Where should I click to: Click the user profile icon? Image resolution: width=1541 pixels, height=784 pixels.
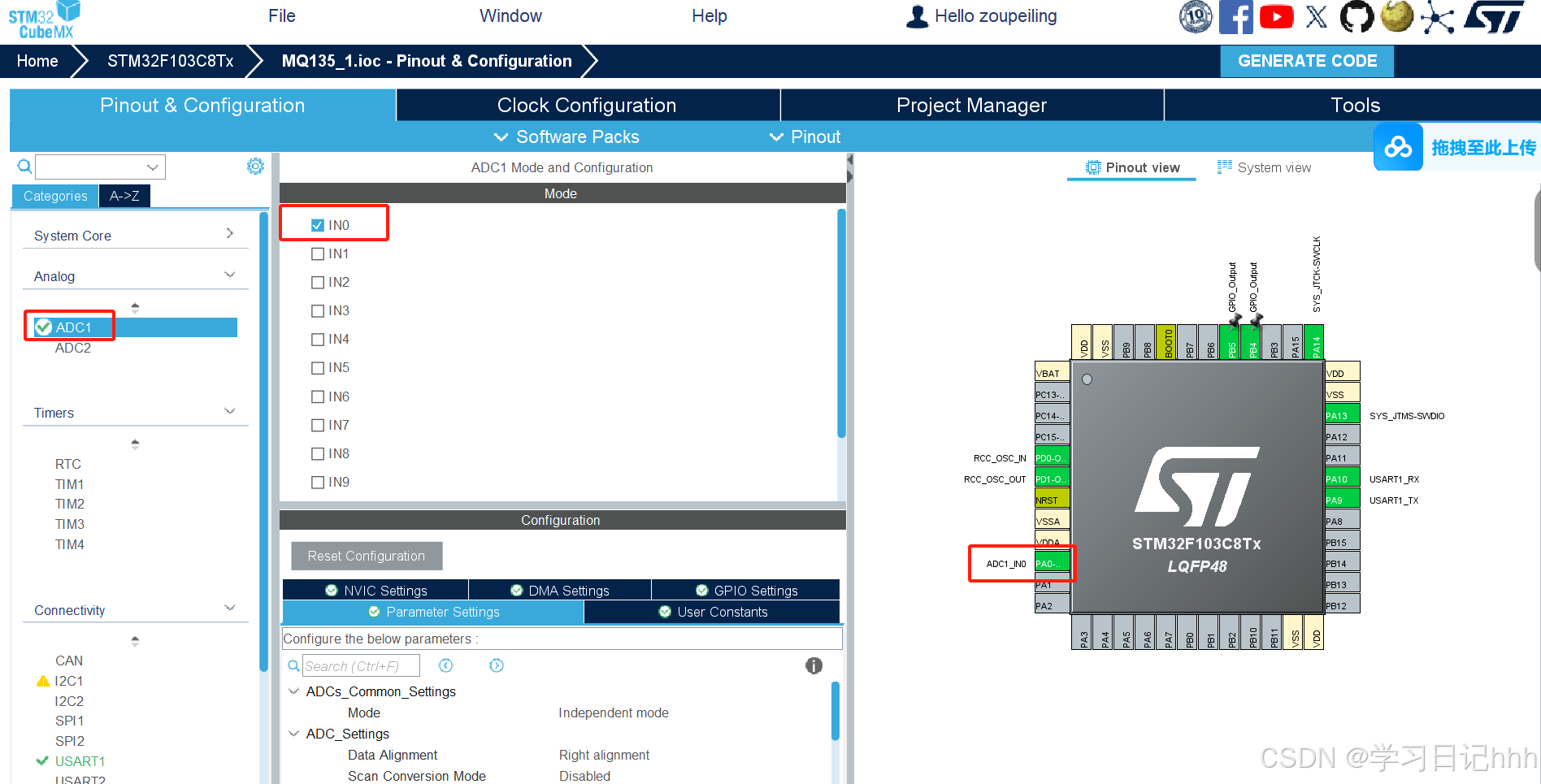click(917, 17)
